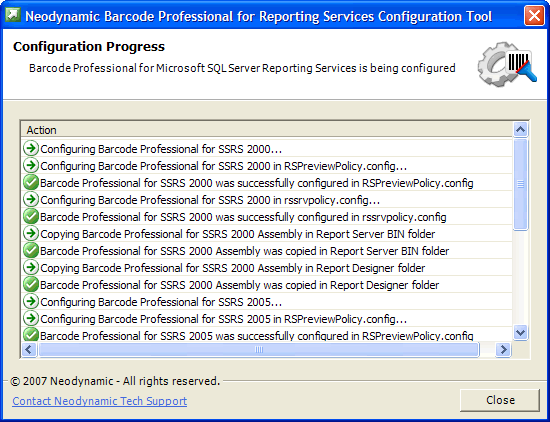Click checkmark for SSRS 2000 Assembly copied in Report Server BIN
This screenshot has height=422, width=550.
(31, 250)
